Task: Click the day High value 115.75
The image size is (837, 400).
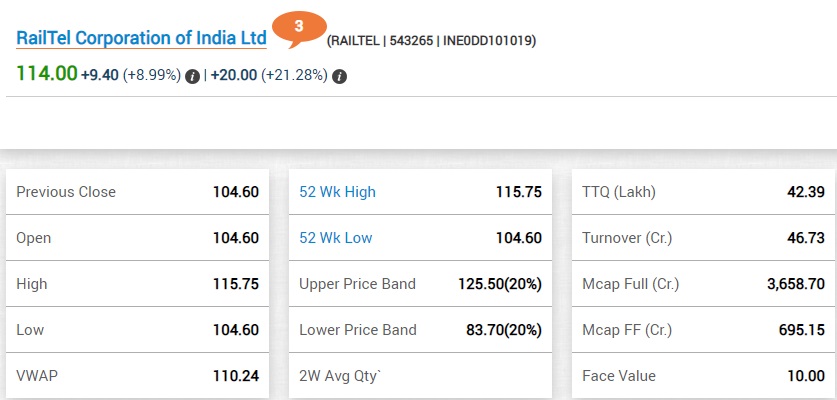Action: pyautogui.click(x=235, y=284)
